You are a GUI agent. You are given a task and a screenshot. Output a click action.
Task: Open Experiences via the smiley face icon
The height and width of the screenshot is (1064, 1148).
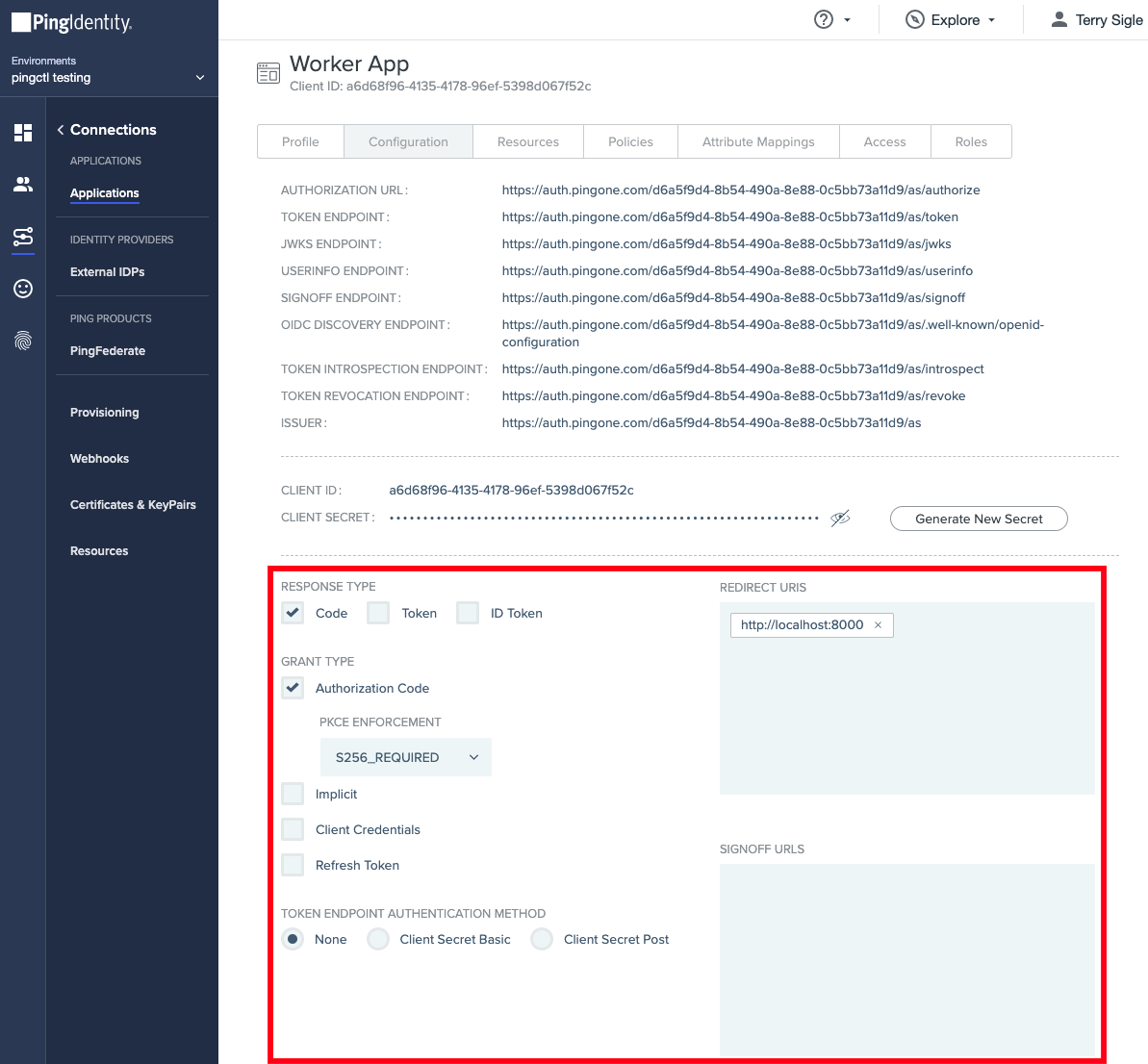22,288
